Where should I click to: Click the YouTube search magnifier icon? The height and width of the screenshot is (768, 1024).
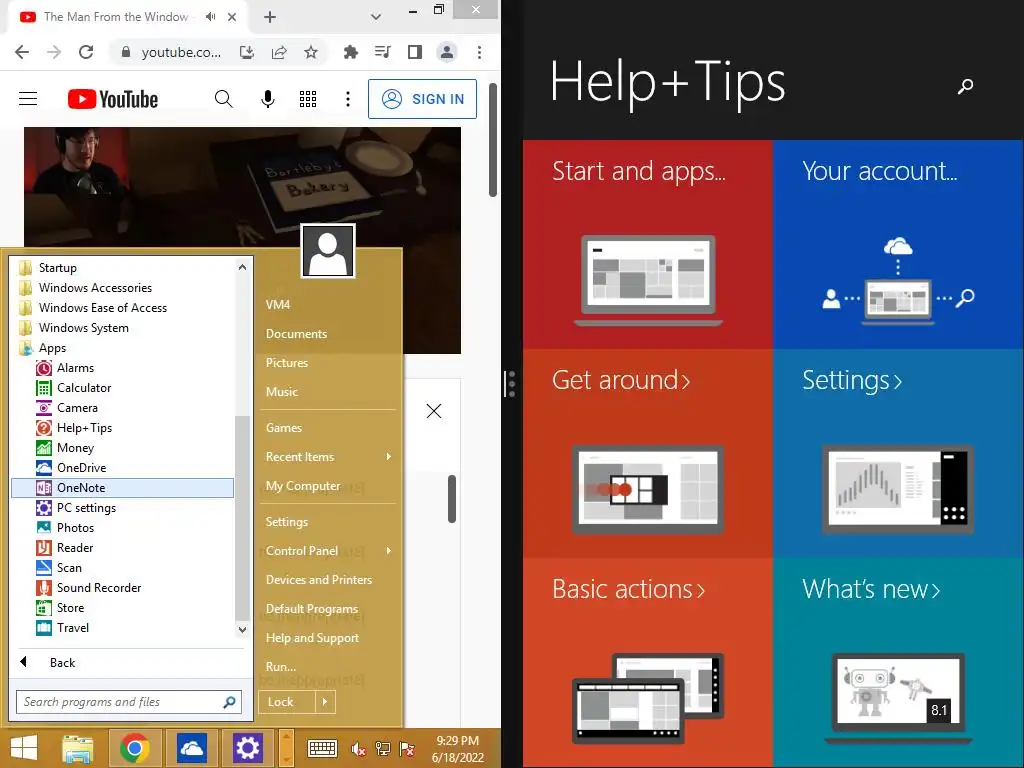[x=223, y=99]
